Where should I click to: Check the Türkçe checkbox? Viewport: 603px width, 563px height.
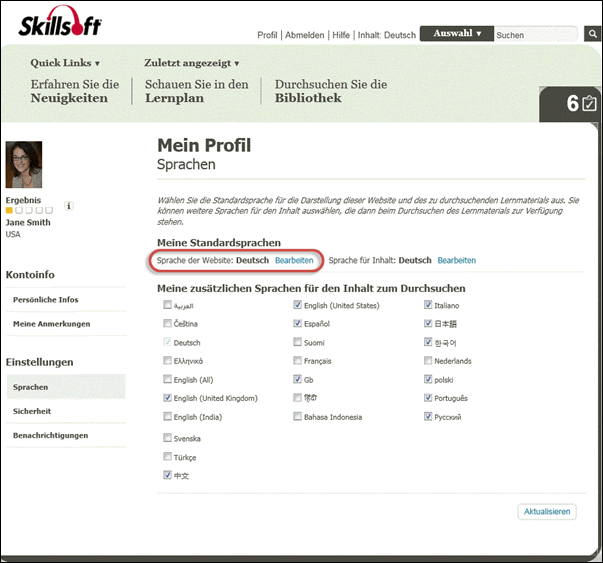(x=167, y=456)
